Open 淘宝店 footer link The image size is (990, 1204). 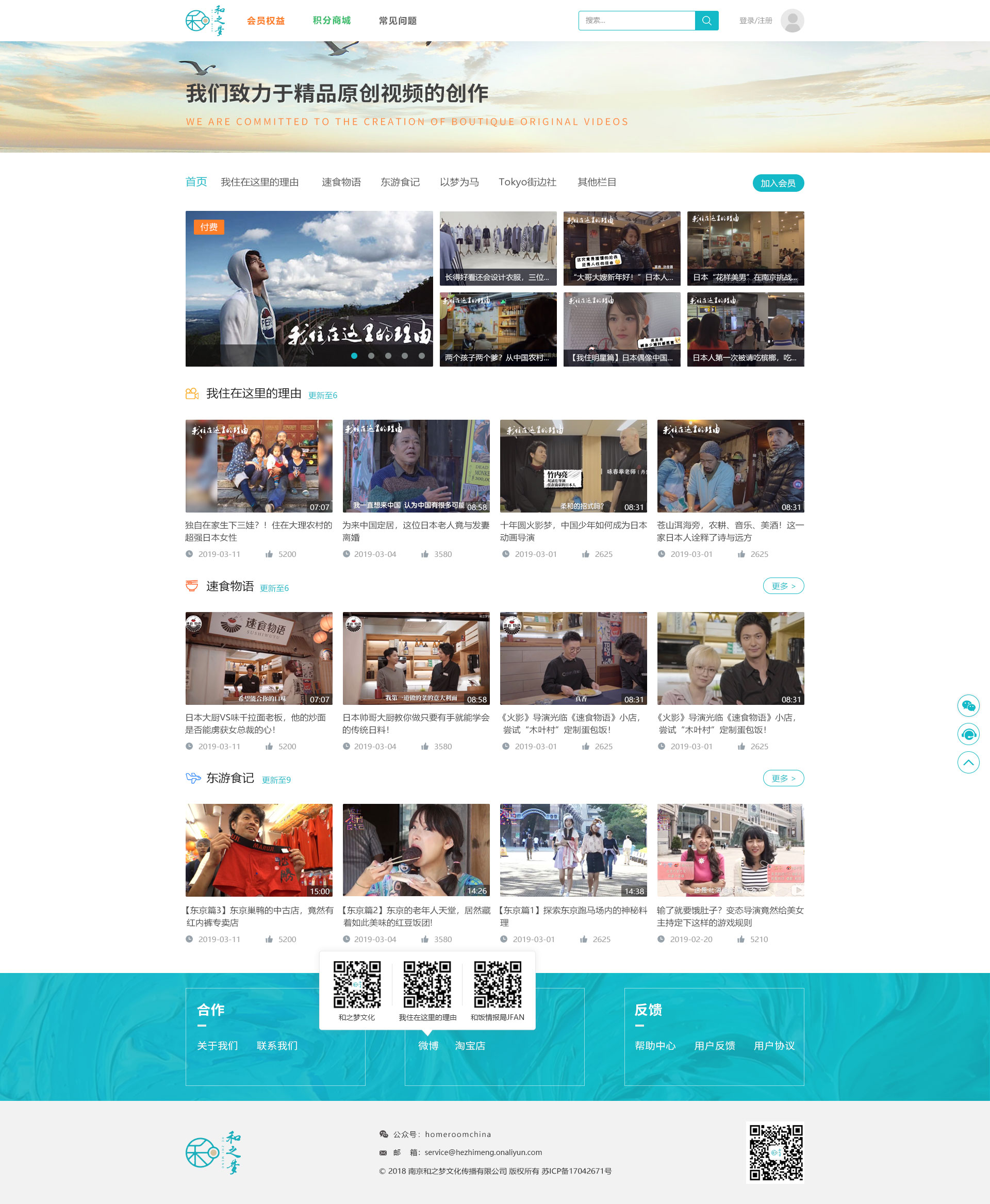coord(470,1046)
